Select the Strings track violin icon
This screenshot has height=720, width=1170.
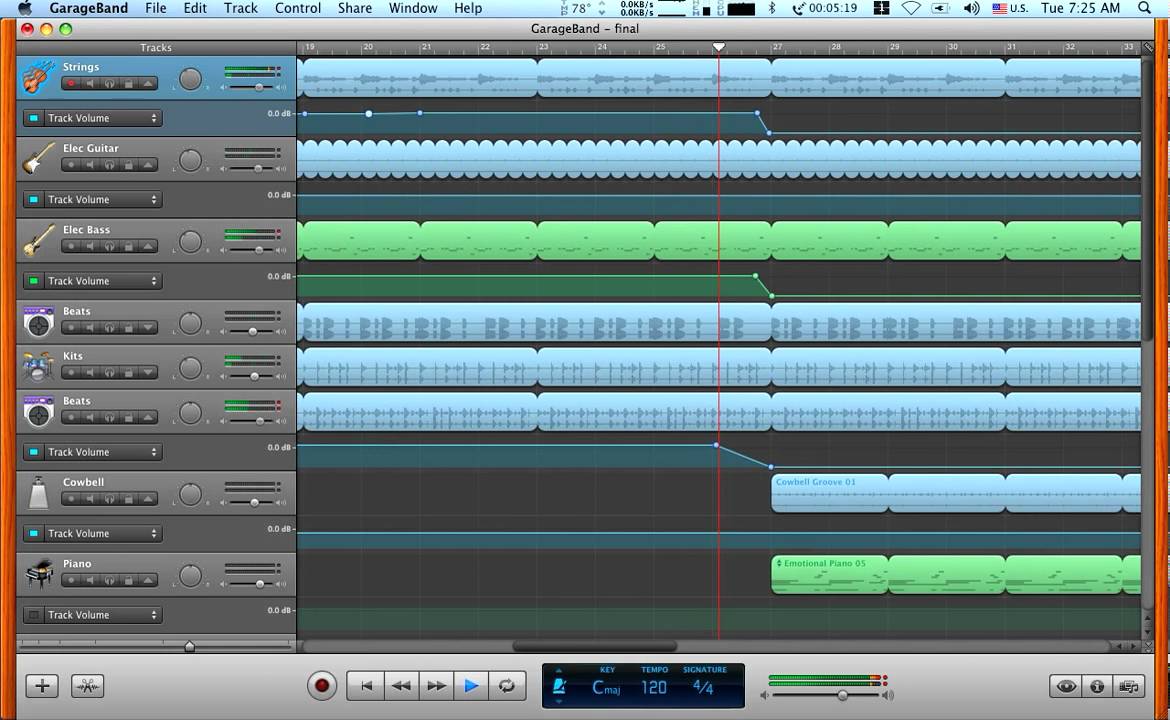pyautogui.click(x=38, y=77)
